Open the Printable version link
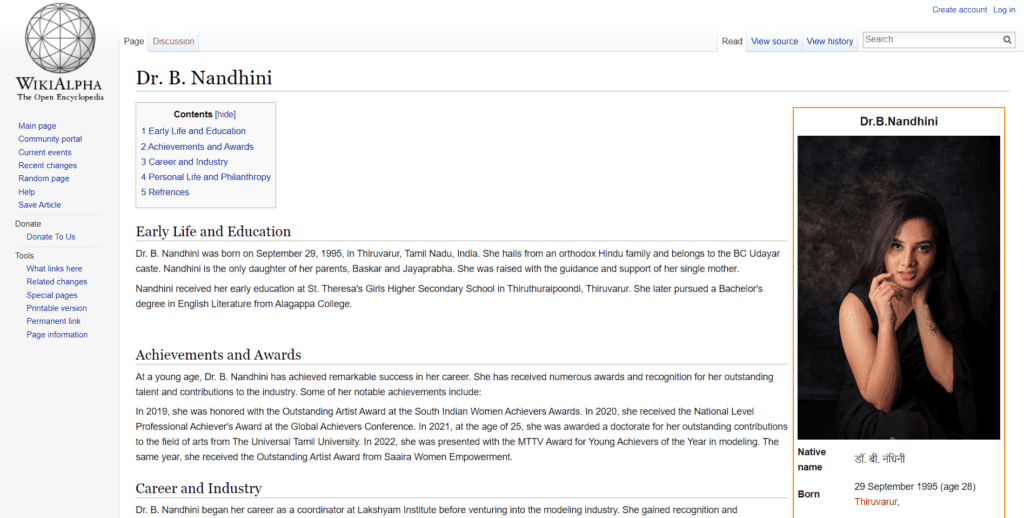1024x518 pixels. 57,308
